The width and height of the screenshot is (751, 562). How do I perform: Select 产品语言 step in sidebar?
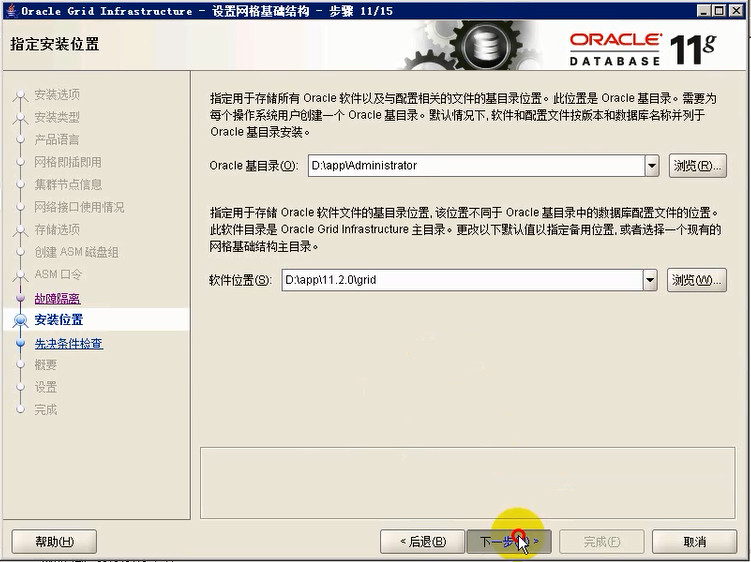57,139
